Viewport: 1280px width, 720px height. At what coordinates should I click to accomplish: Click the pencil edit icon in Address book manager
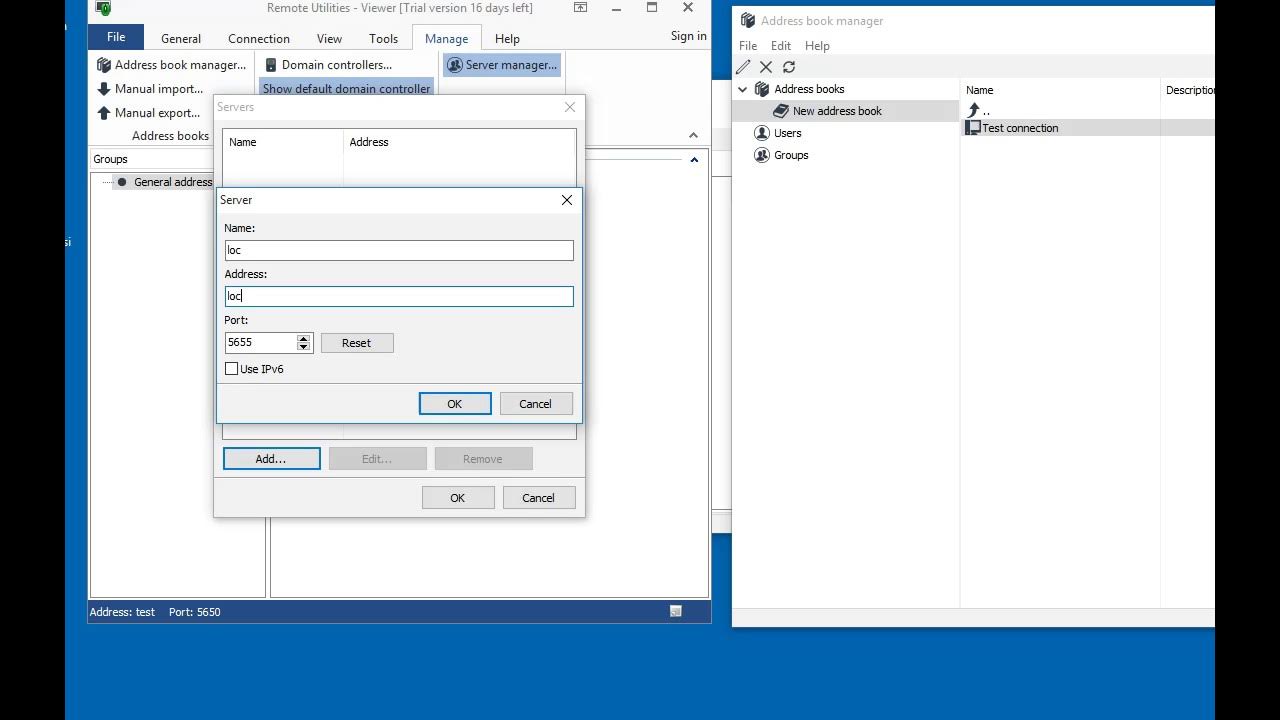point(743,67)
